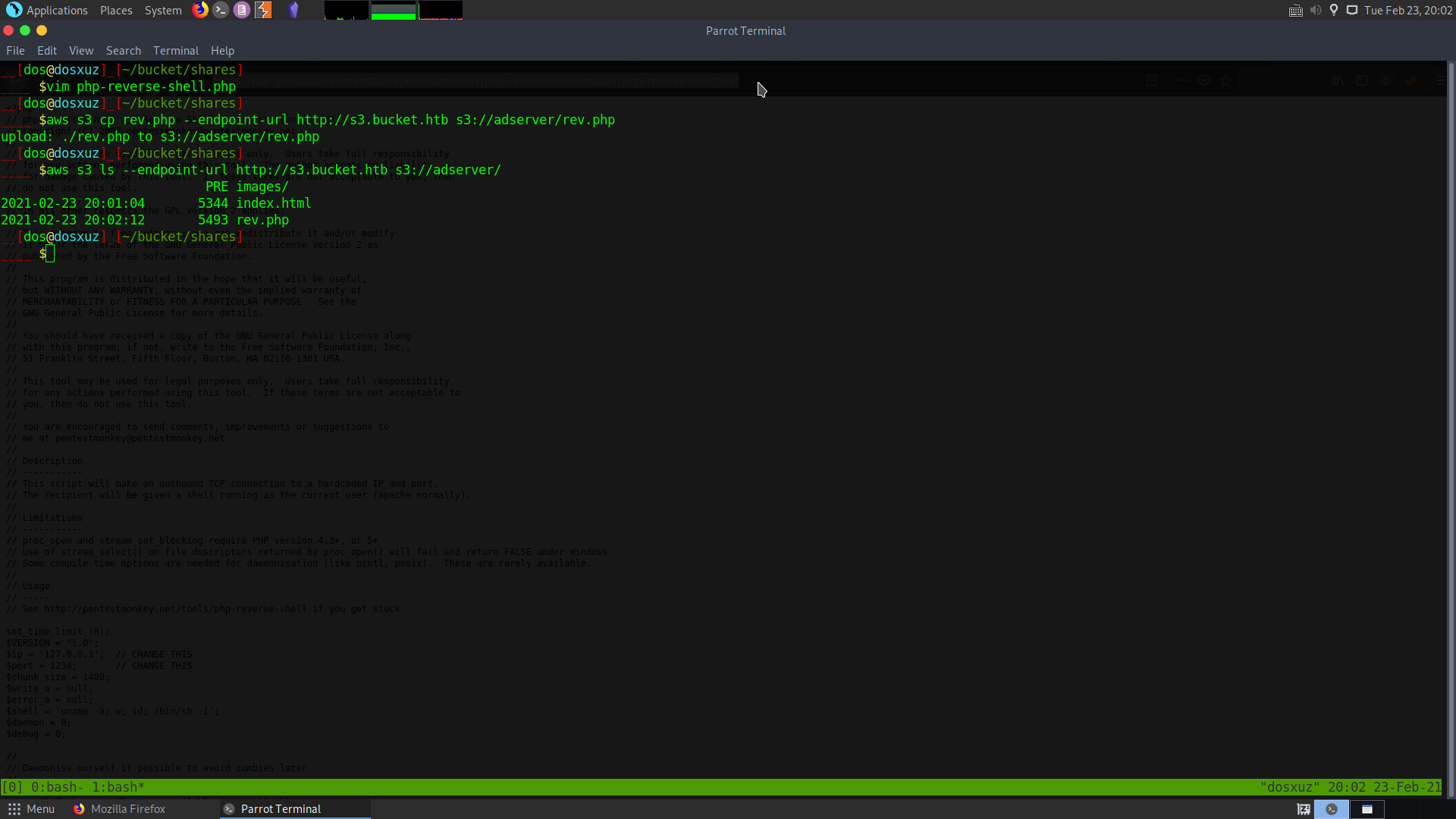1456x819 pixels.
Task: Click the purple text editor launcher icon
Action: tap(242, 10)
